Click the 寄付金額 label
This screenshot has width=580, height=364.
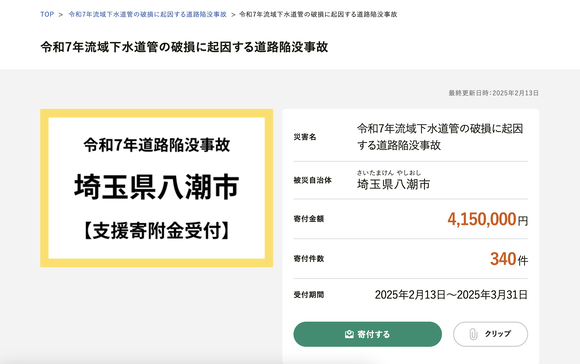pos(308,219)
